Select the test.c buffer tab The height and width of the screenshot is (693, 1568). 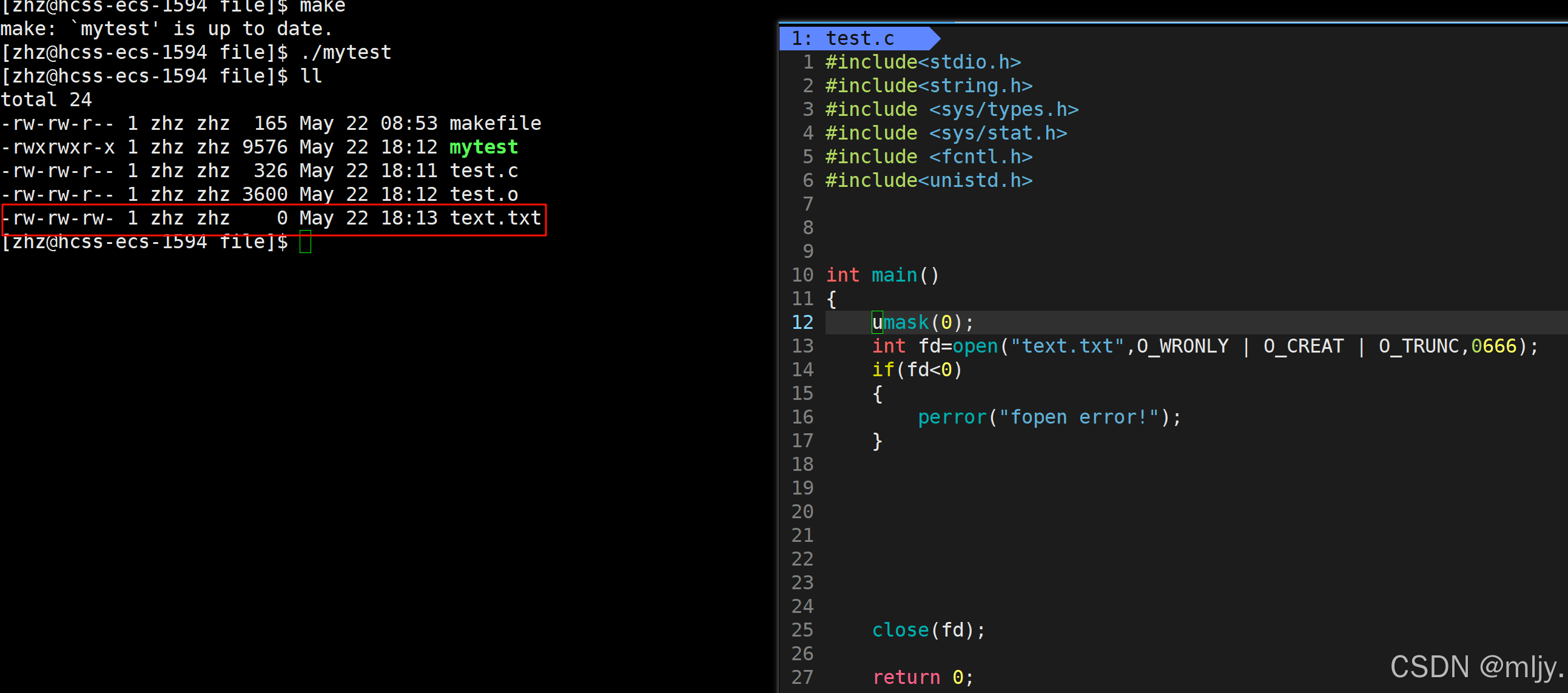pos(858,38)
